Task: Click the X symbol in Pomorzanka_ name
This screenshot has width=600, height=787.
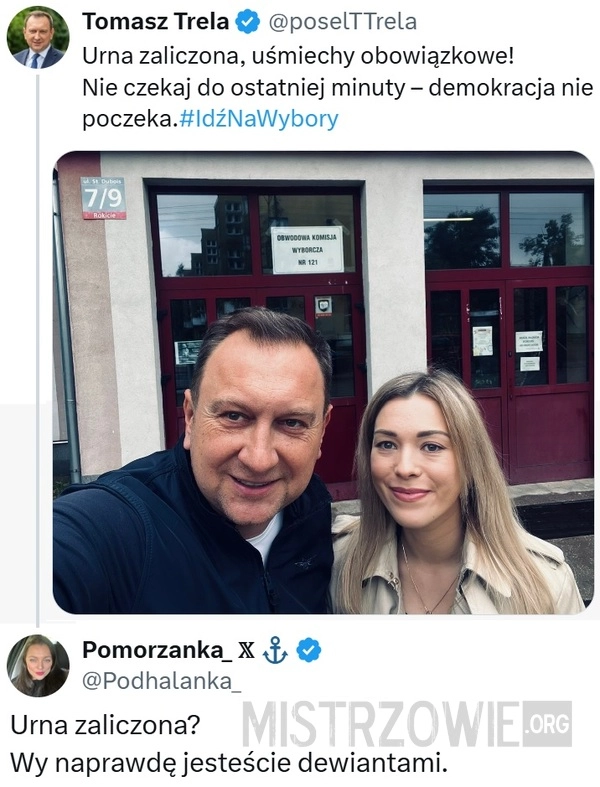Action: click(246, 650)
